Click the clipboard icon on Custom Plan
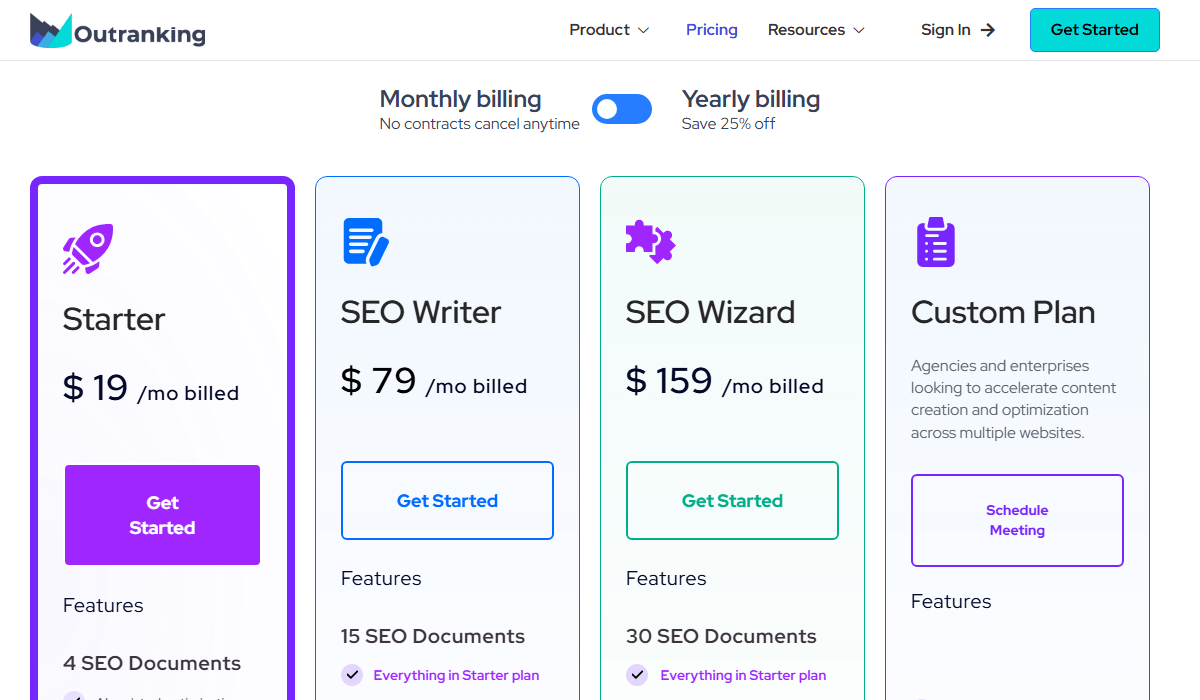1200x700 pixels. pyautogui.click(x=936, y=241)
